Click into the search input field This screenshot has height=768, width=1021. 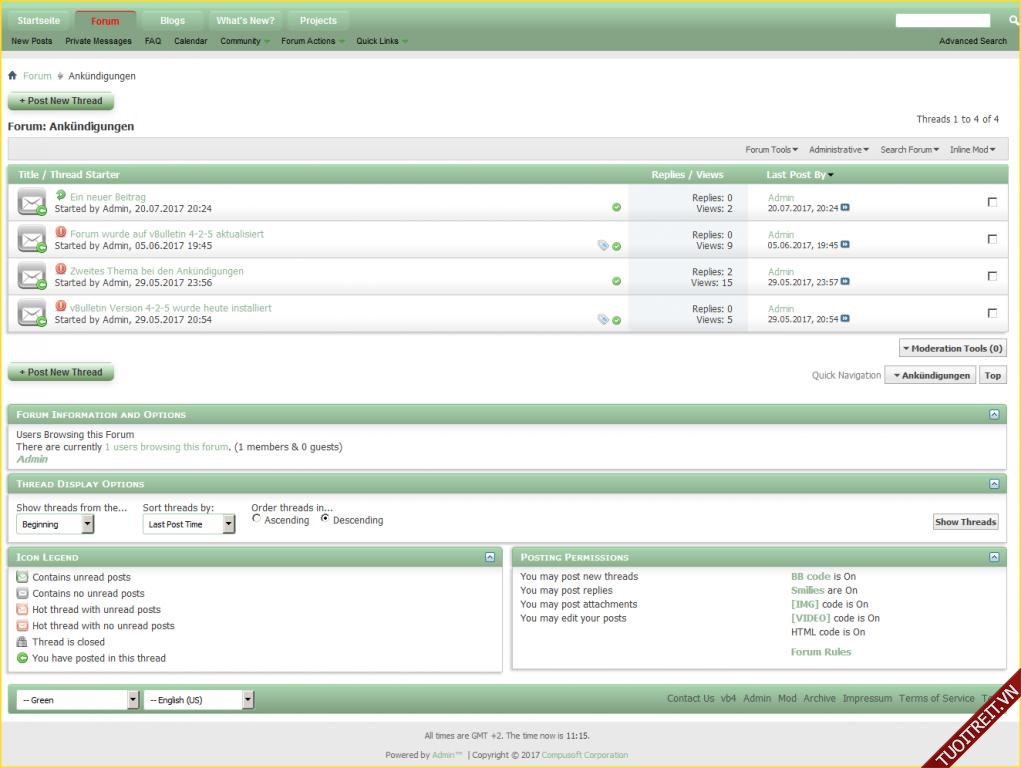coord(942,20)
